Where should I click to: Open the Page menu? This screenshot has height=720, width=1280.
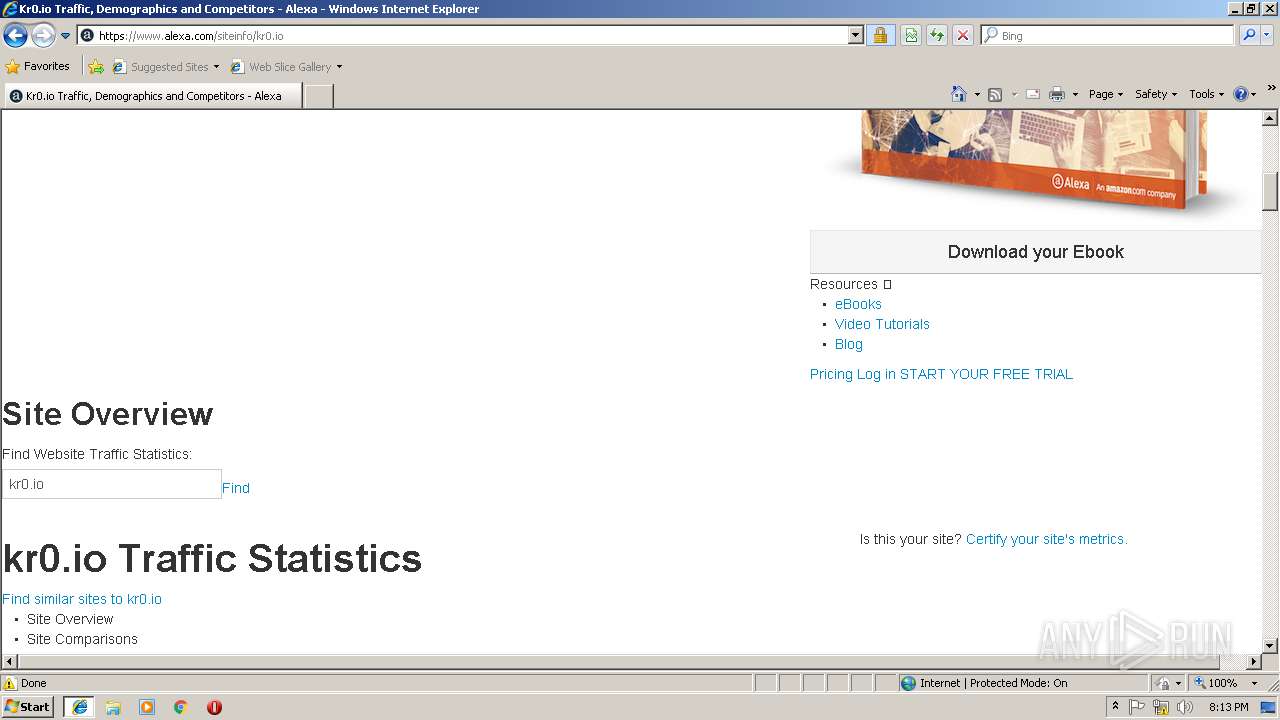click(1106, 94)
